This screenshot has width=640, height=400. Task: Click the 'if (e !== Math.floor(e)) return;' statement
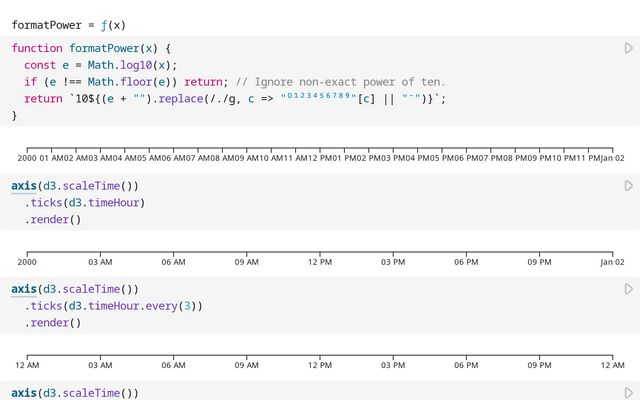pyautogui.click(x=126, y=82)
